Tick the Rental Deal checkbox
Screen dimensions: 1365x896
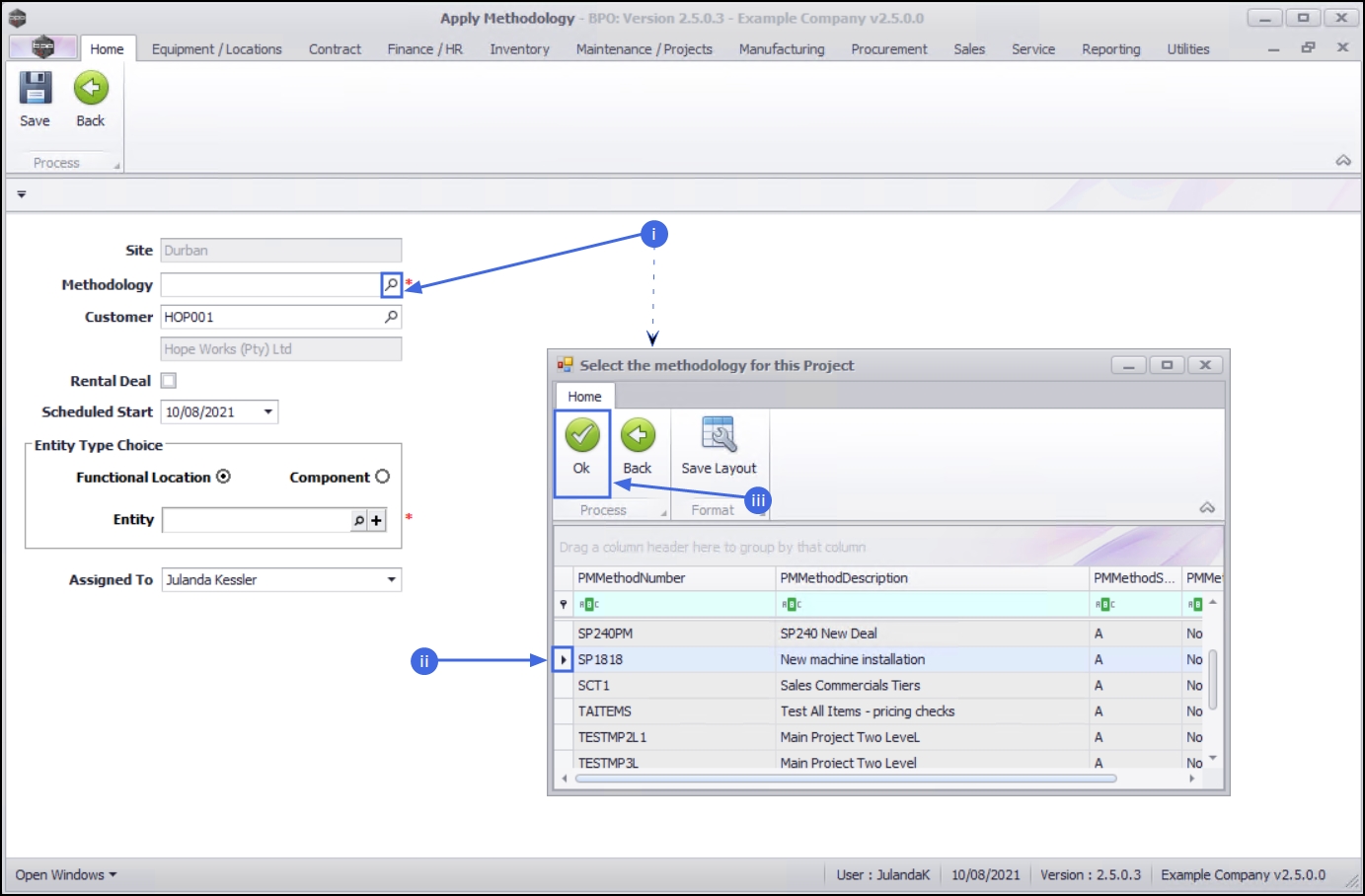point(169,381)
